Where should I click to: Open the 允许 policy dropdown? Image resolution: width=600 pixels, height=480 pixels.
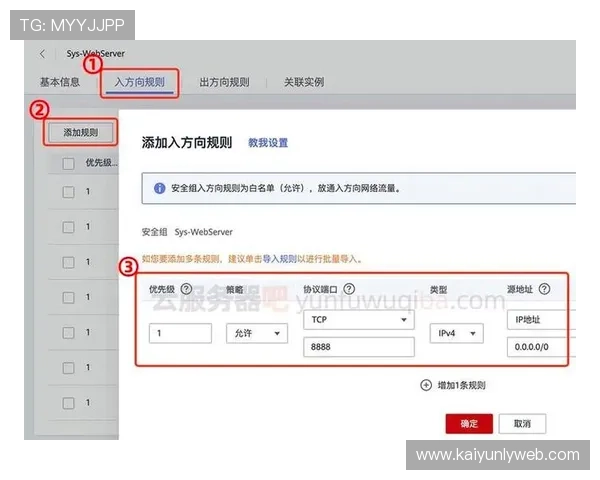pyautogui.click(x=257, y=333)
